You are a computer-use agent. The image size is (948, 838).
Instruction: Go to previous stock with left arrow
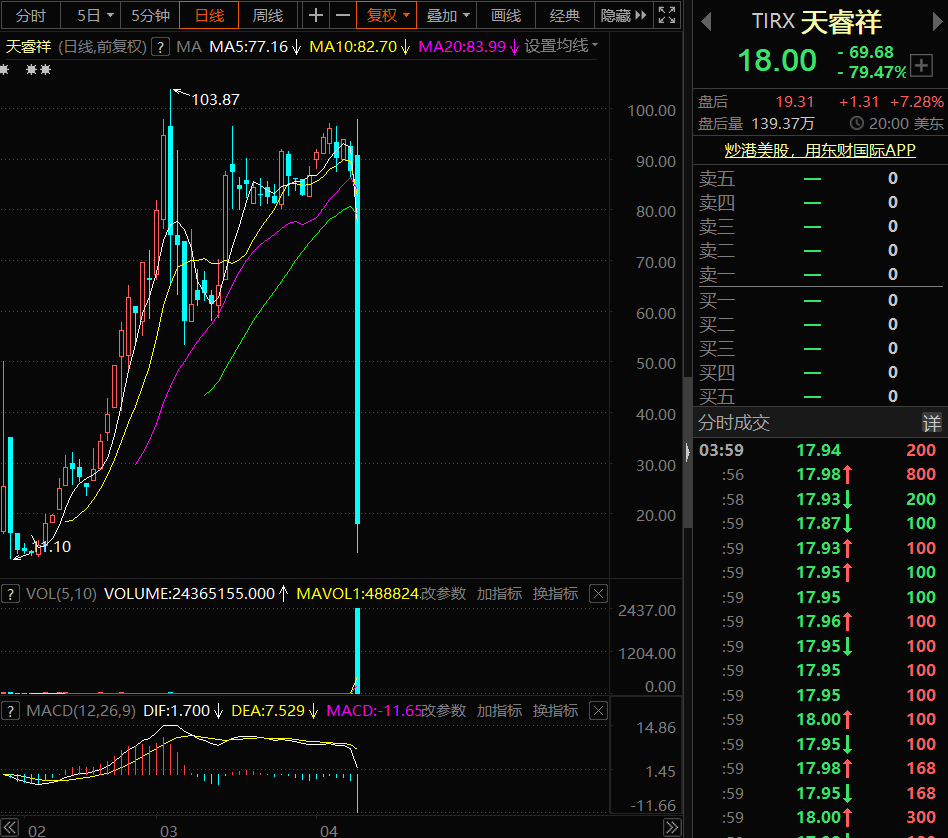point(706,22)
